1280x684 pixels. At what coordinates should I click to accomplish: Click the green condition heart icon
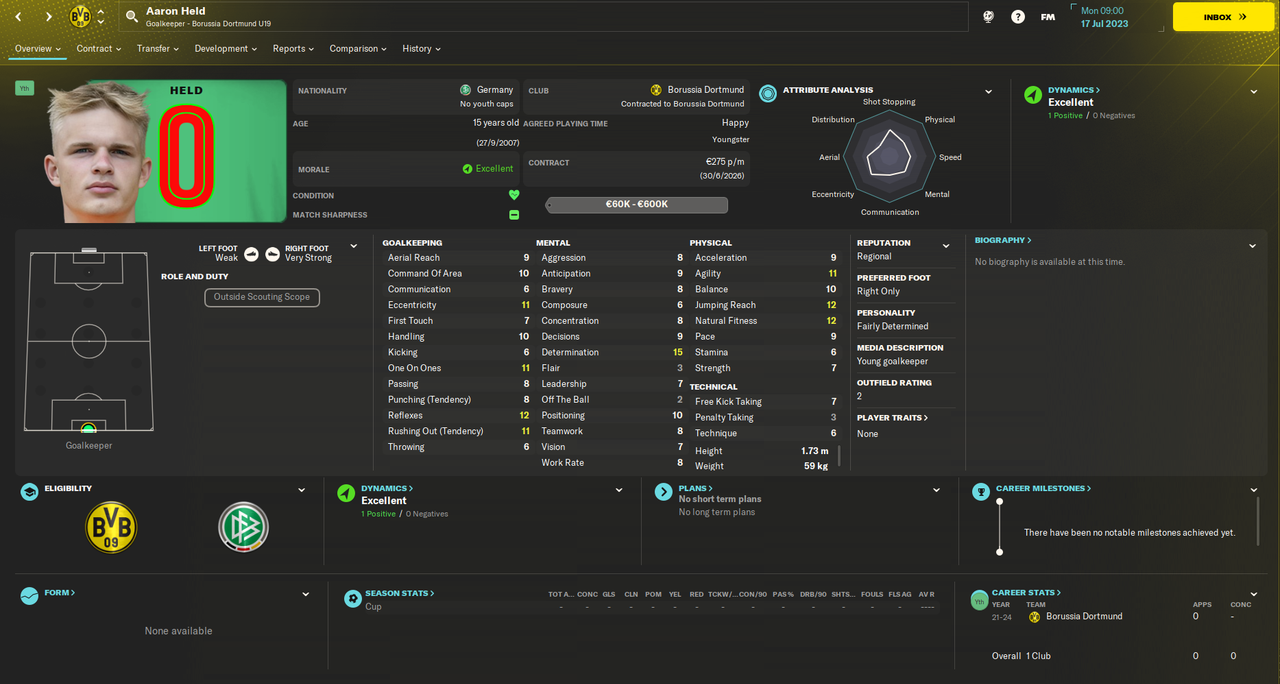click(x=514, y=195)
